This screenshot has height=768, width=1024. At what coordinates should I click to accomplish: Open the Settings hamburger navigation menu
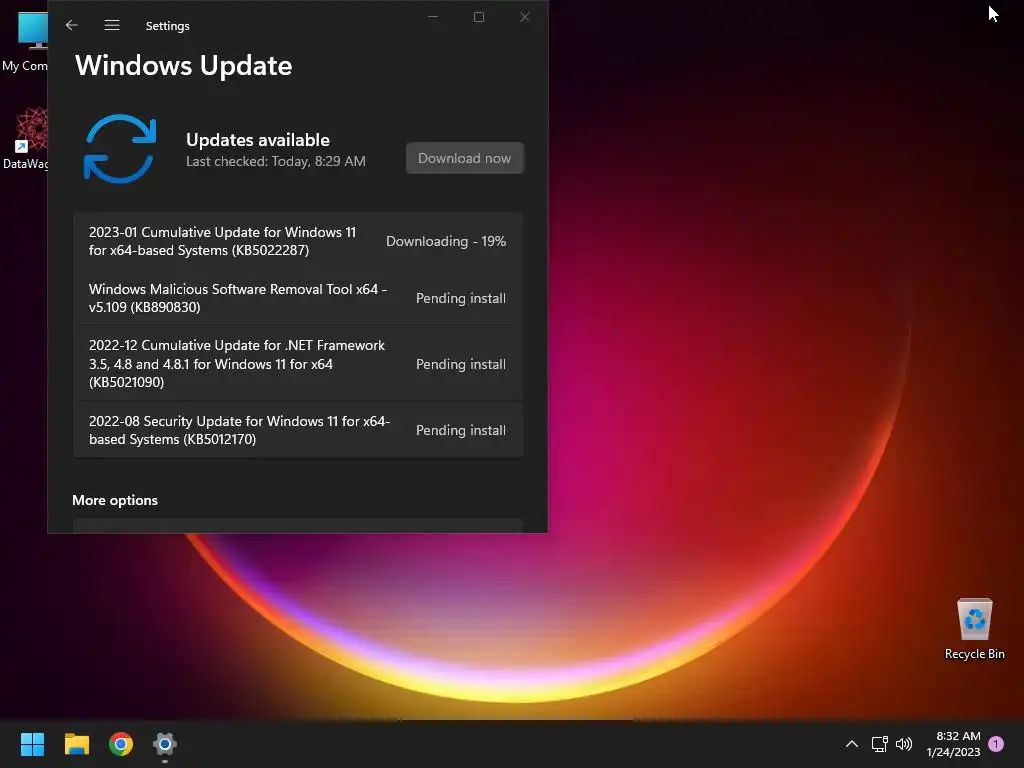point(112,25)
